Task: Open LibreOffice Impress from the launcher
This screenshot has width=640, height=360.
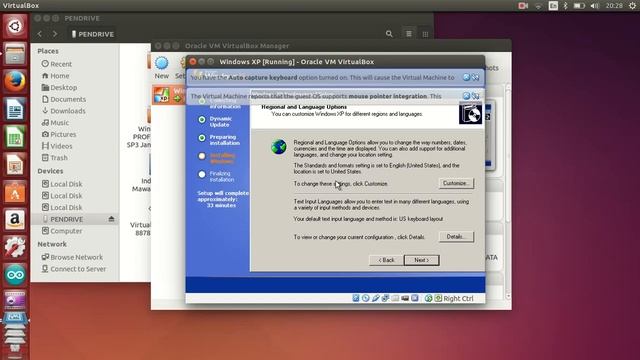Action: (15, 164)
